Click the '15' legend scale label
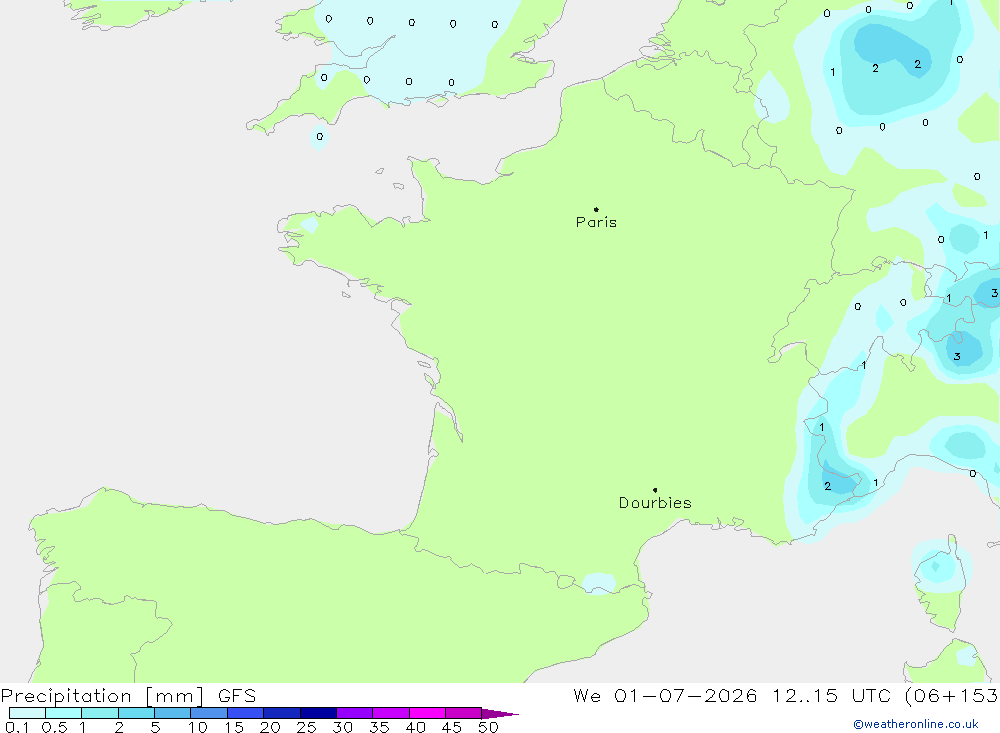The height and width of the screenshot is (733, 1000). pos(234,727)
